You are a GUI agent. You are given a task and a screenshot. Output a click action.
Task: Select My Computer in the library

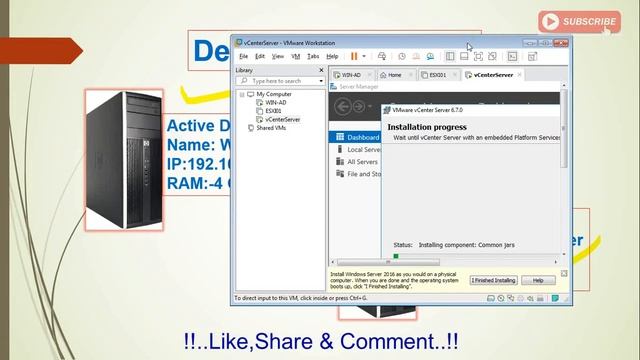[274, 94]
